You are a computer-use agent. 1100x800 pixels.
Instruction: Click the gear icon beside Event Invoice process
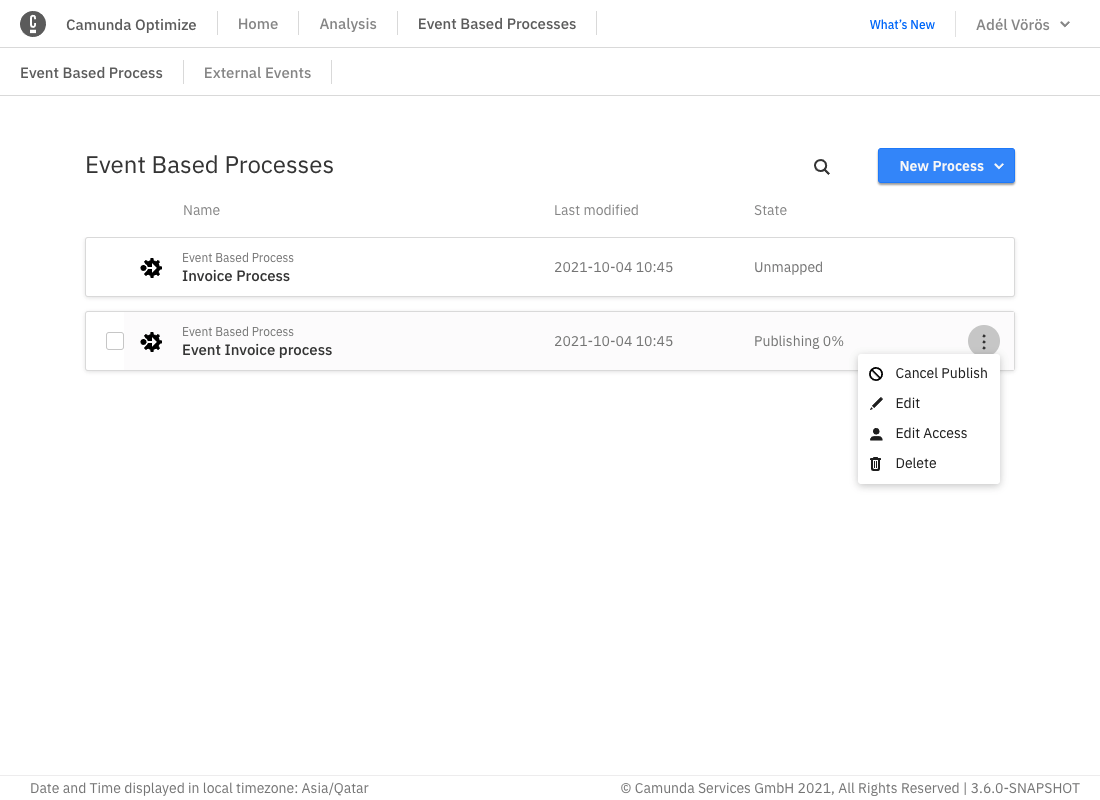pyautogui.click(x=151, y=341)
